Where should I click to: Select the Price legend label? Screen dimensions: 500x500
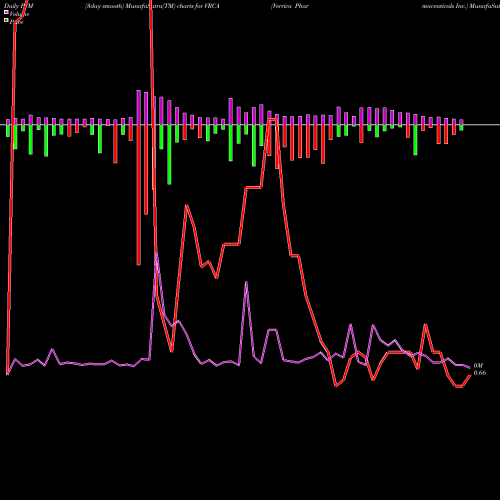16,22
